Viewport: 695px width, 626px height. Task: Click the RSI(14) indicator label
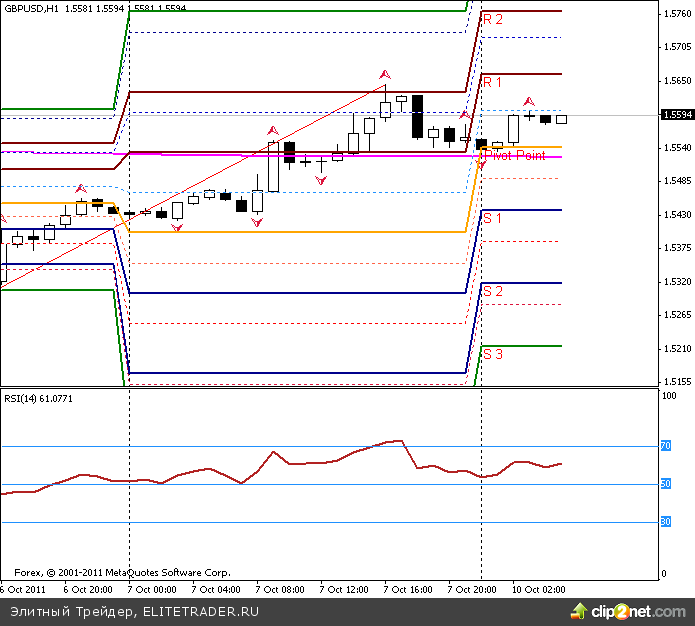pyautogui.click(x=25, y=399)
